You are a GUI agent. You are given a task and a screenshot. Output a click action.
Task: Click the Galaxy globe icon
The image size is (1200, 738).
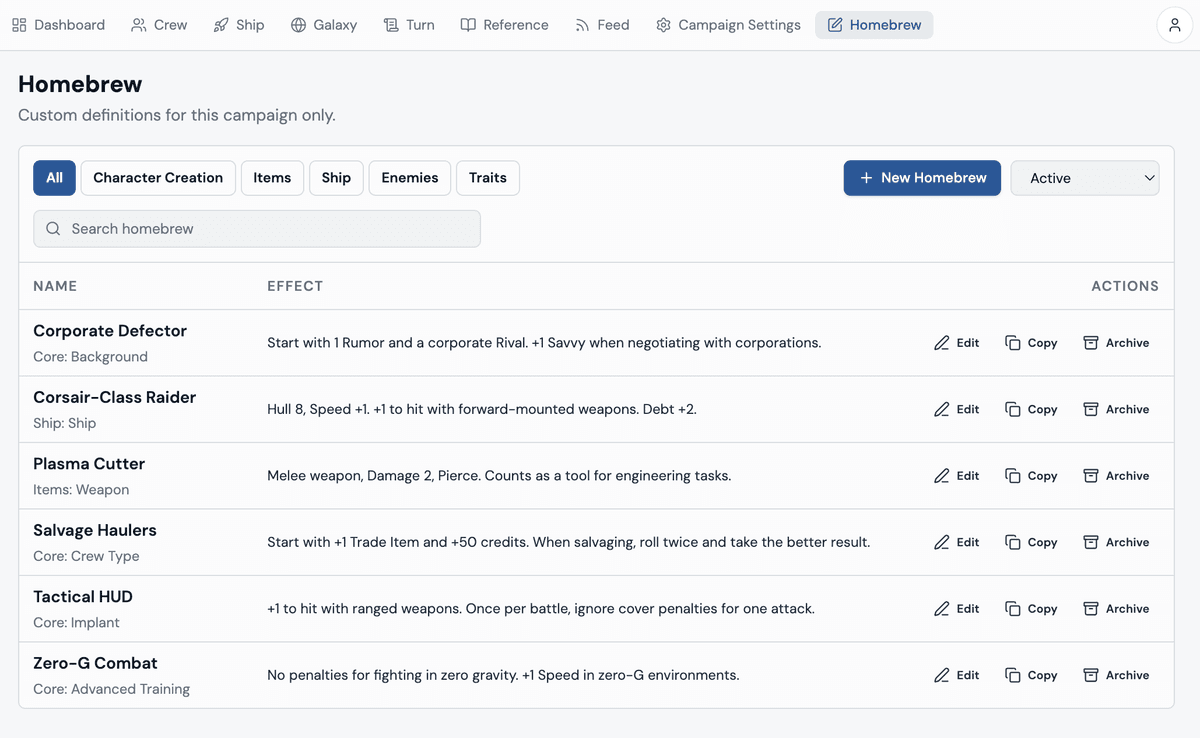(298, 25)
